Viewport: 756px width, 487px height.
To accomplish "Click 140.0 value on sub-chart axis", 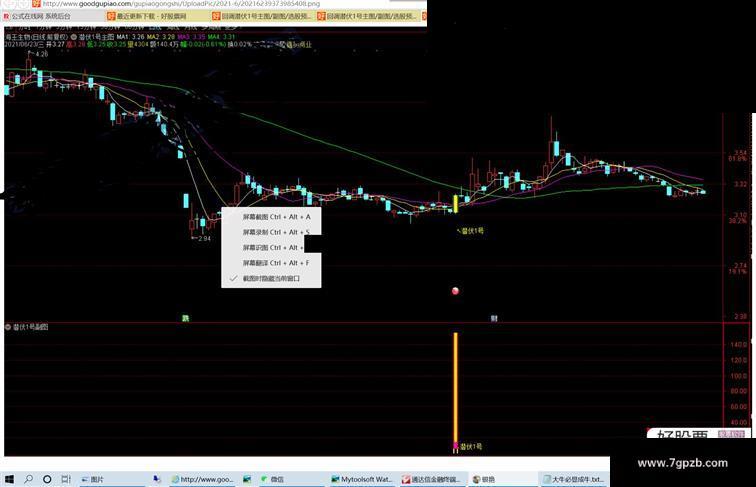I will point(739,345).
